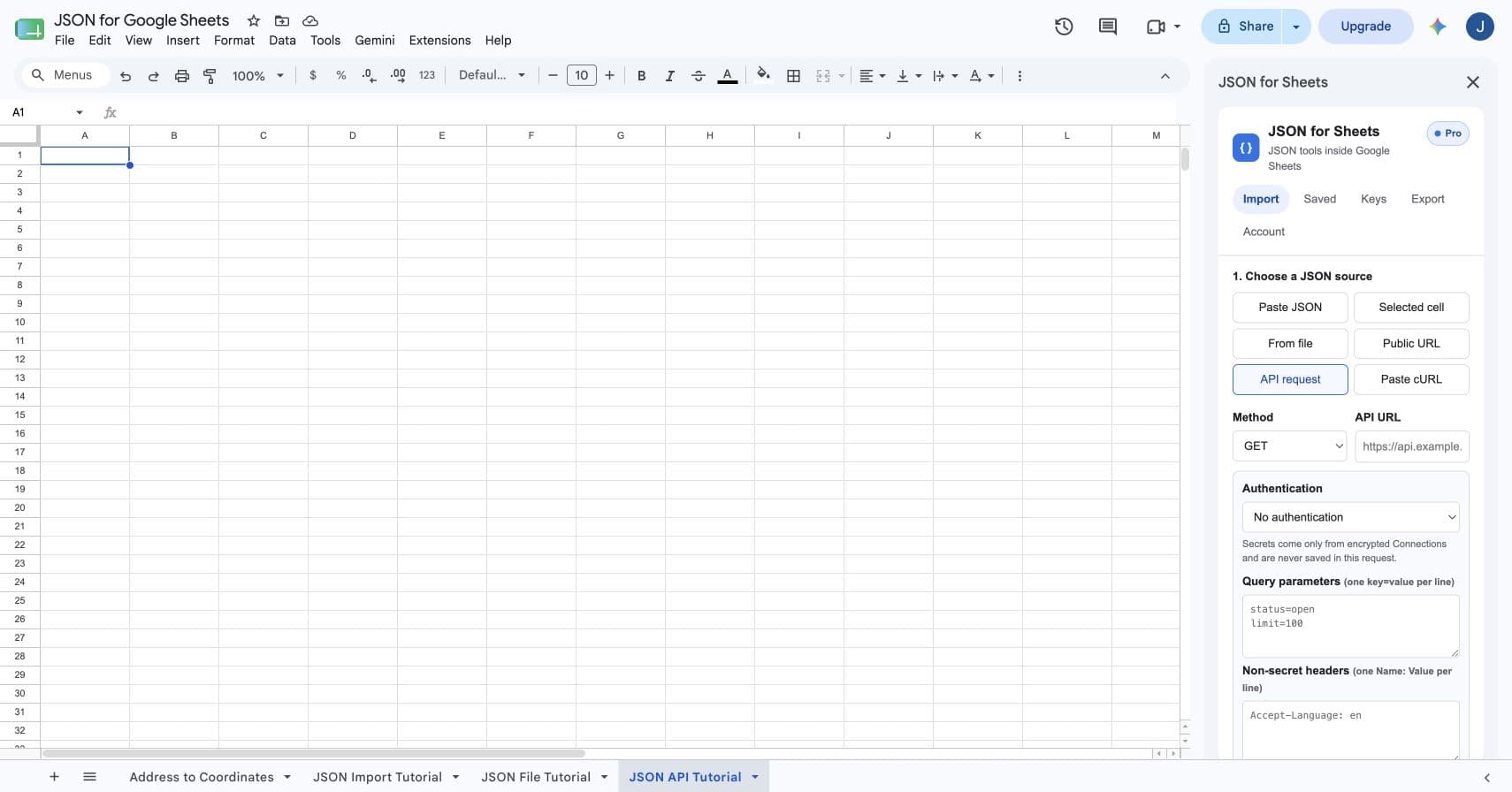The height and width of the screenshot is (792, 1512).
Task: Decrease decimal places icon
Action: [x=370, y=76]
